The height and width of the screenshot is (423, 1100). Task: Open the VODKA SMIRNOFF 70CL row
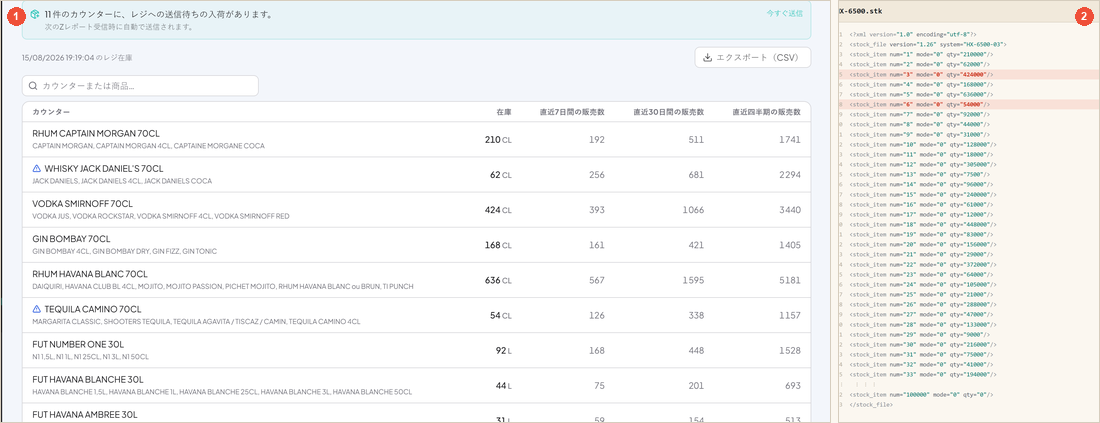tap(416, 210)
